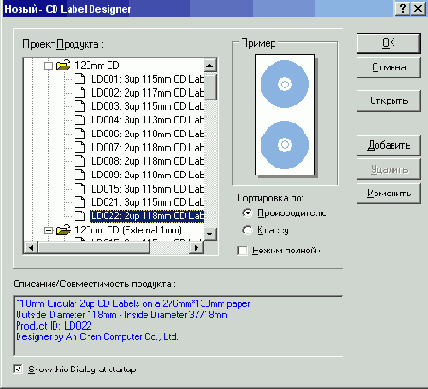Image resolution: width=428 pixels, height=389 pixels.
Task: Collapse the 120mm CD folder node
Action: click(49, 66)
